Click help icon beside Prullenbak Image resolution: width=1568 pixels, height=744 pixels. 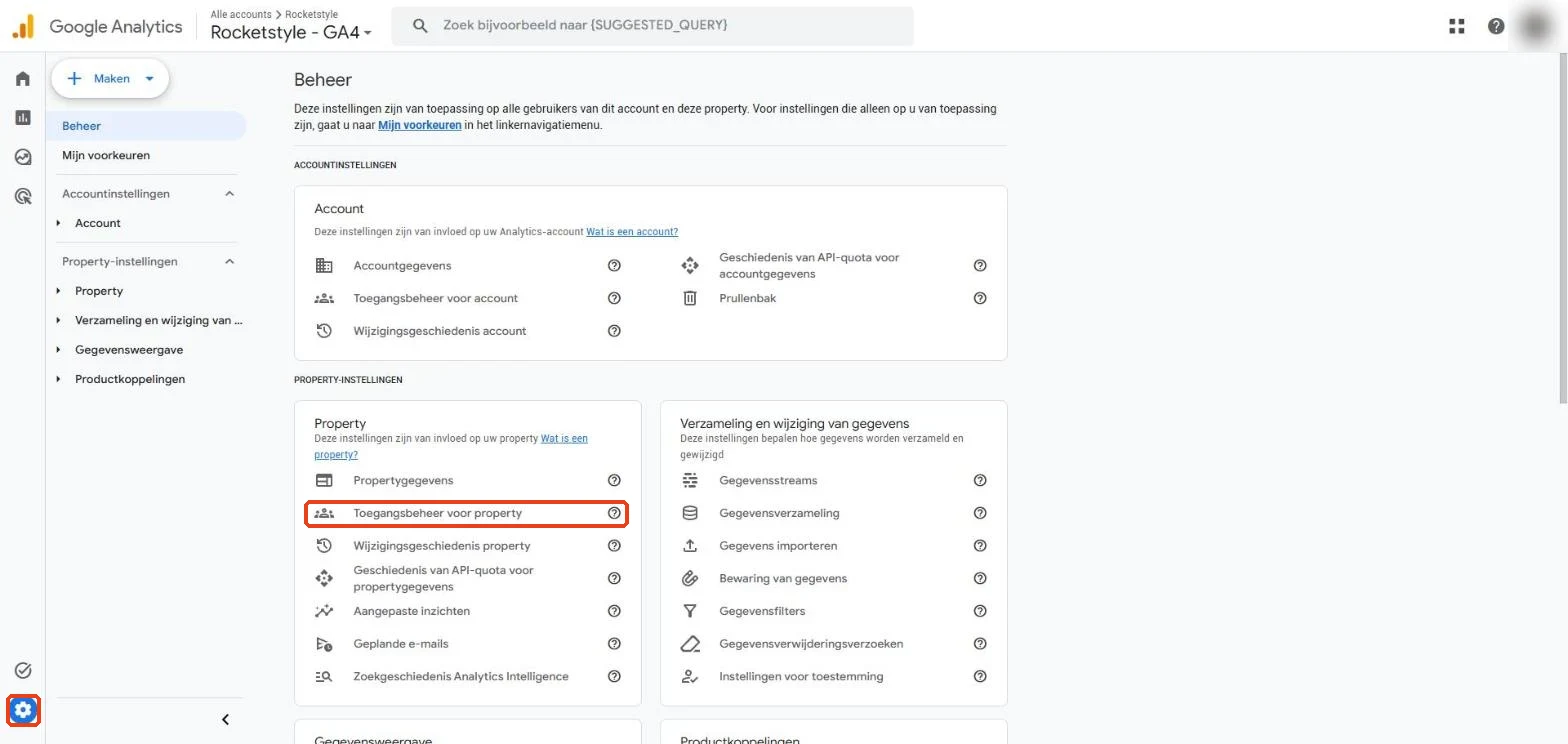pyautogui.click(x=980, y=298)
